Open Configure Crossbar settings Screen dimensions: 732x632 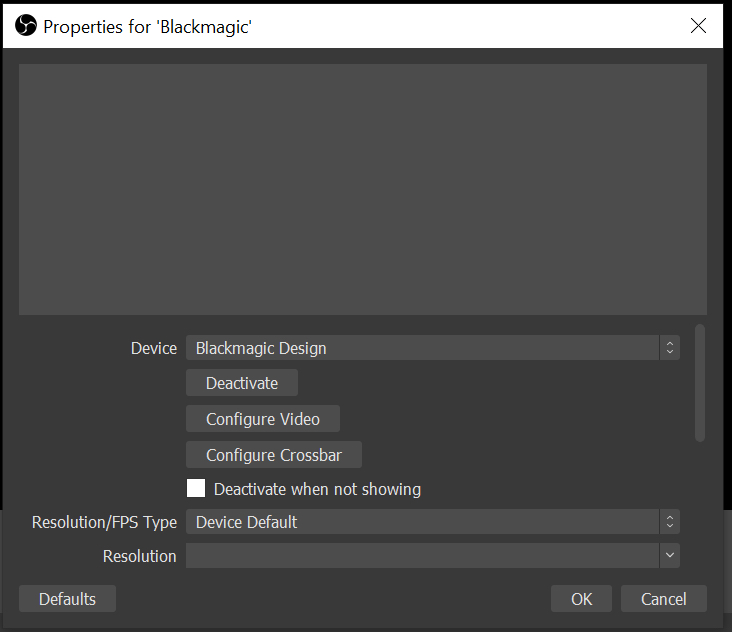point(274,455)
